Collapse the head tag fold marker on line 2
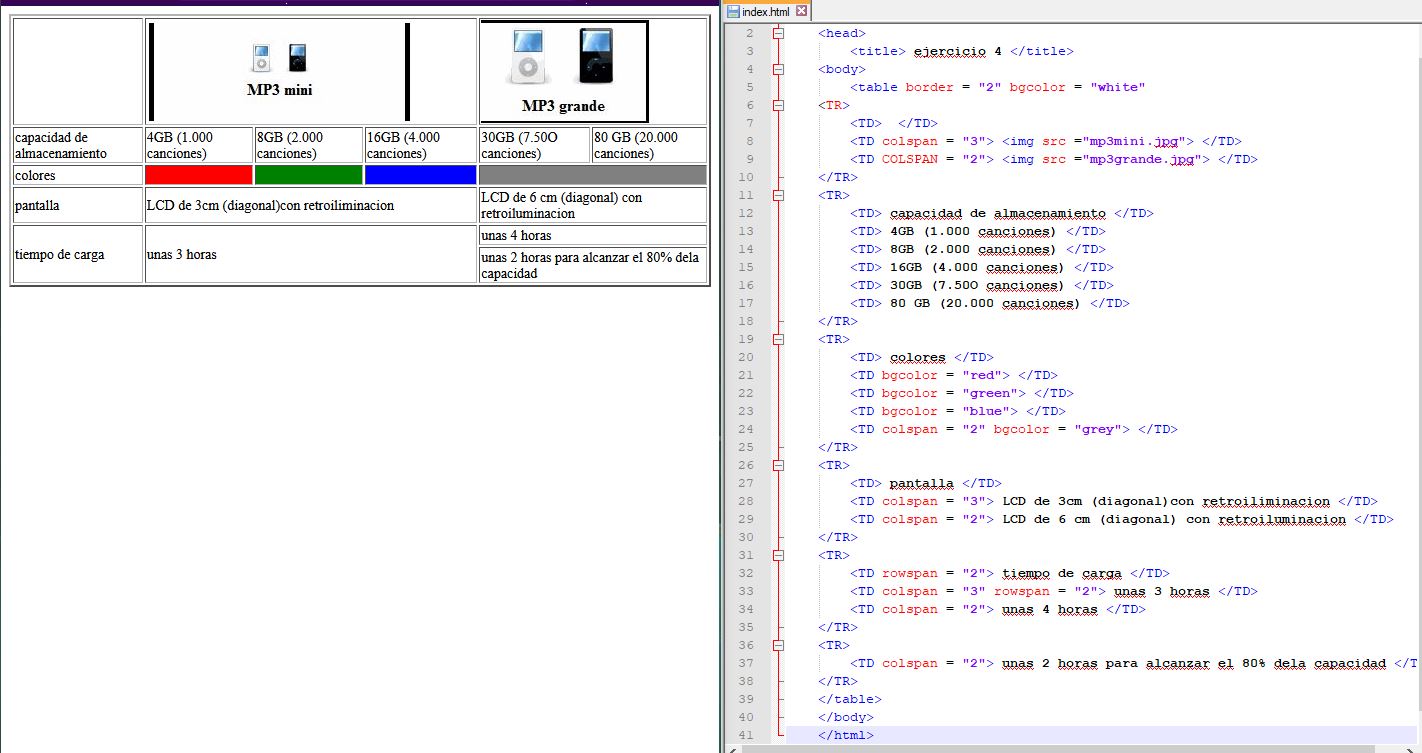Screen dimensions: 1422x753 click(x=778, y=33)
